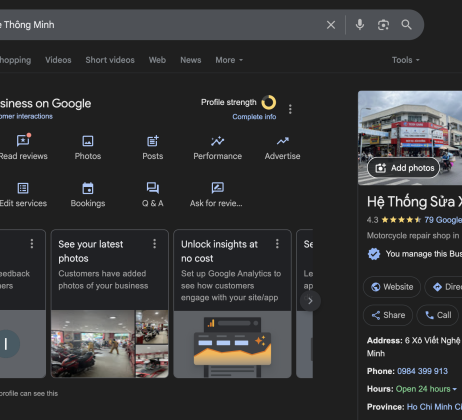This screenshot has width=462, height=420.
Task: Open menu on See your latest photos card
Action: [154, 244]
